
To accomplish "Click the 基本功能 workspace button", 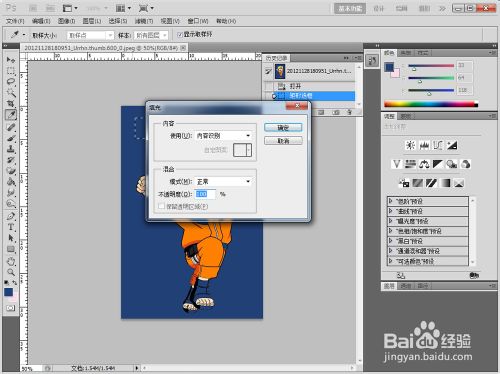I will [x=350, y=8].
